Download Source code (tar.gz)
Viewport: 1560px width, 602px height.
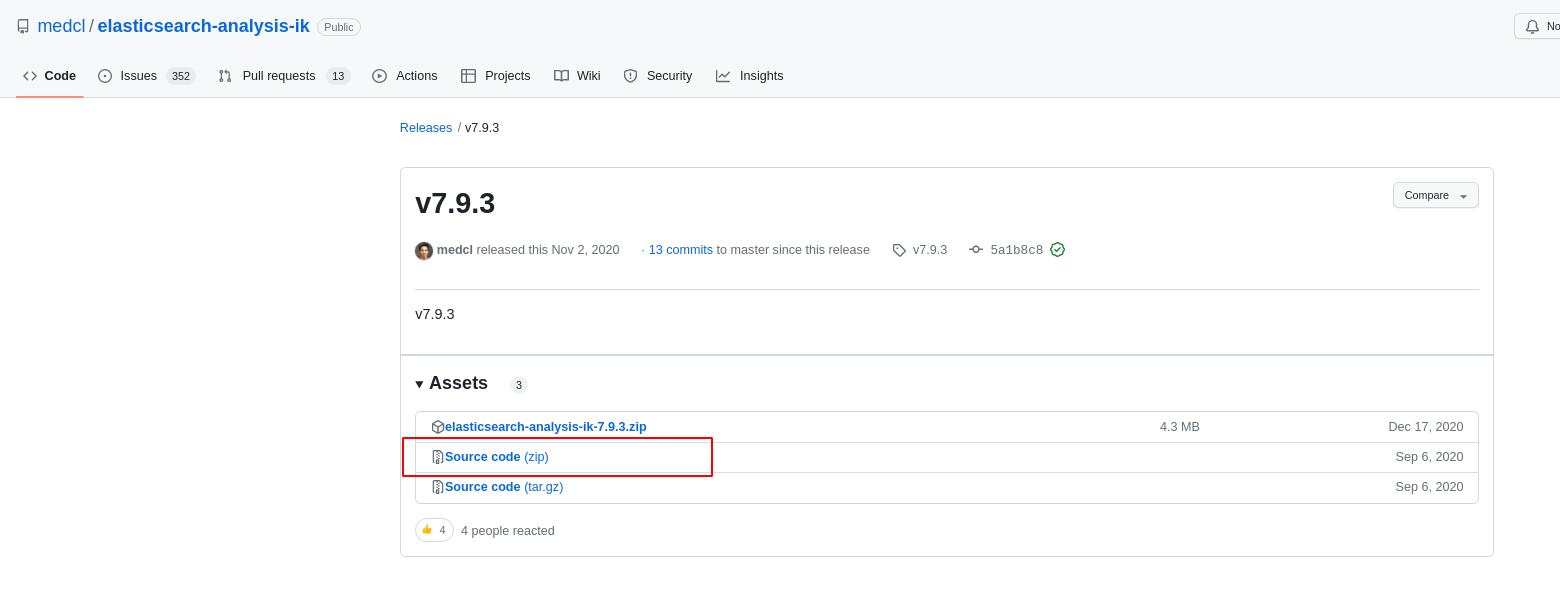504,487
